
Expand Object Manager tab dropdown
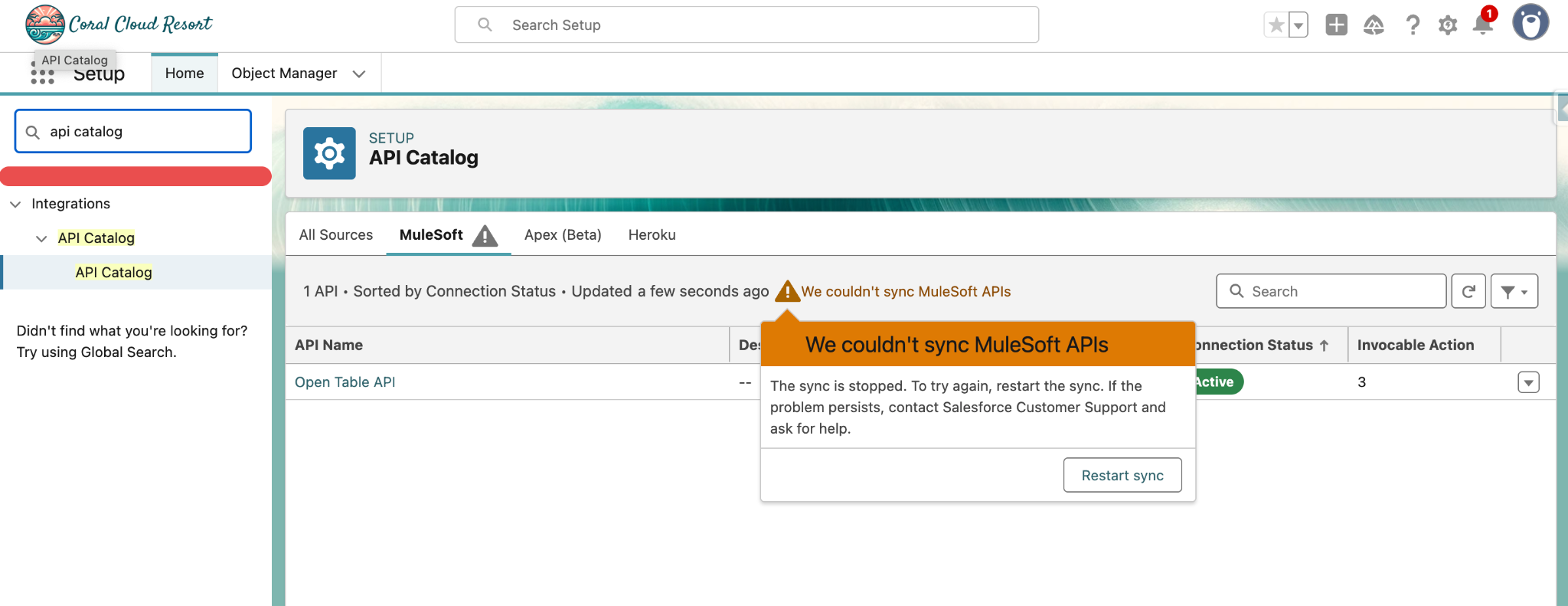coord(359,74)
